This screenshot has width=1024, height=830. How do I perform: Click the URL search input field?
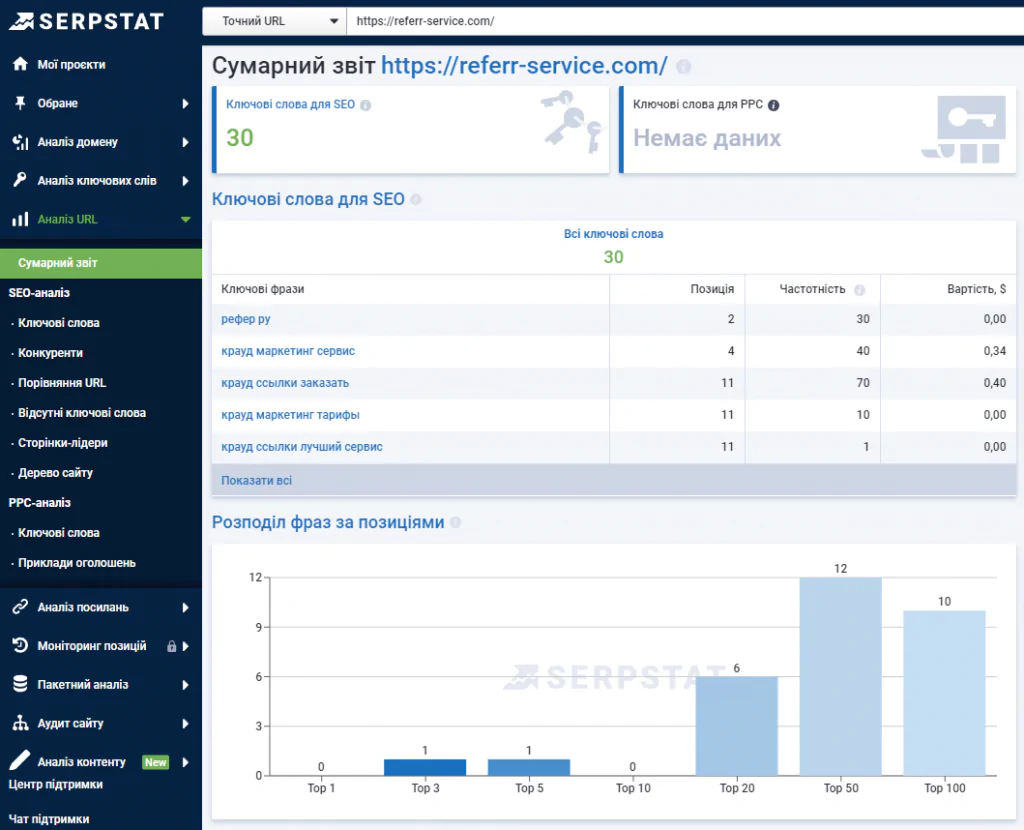[x=685, y=21]
